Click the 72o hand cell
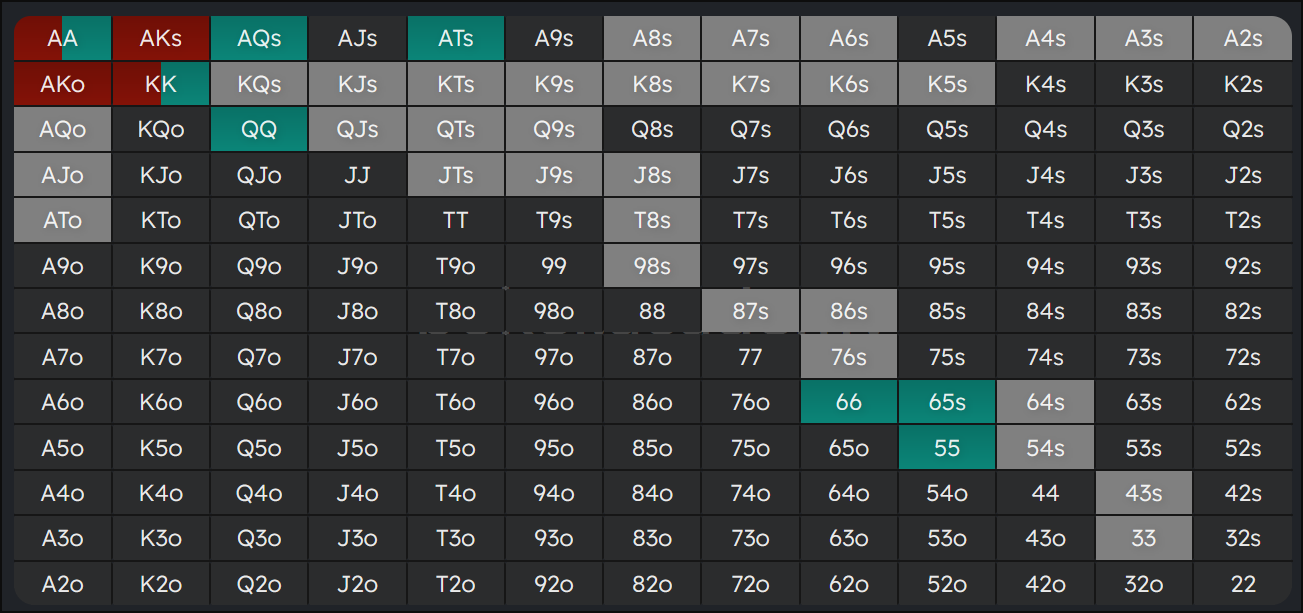 [x=750, y=584]
